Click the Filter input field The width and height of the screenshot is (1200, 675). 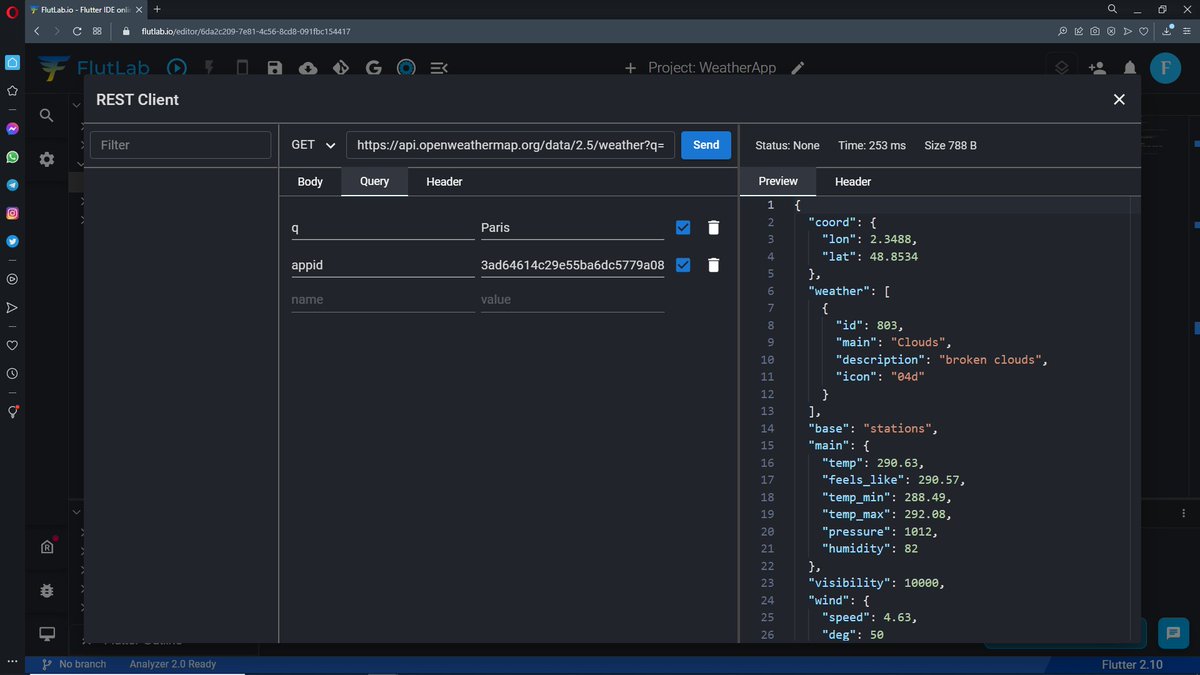click(x=180, y=145)
